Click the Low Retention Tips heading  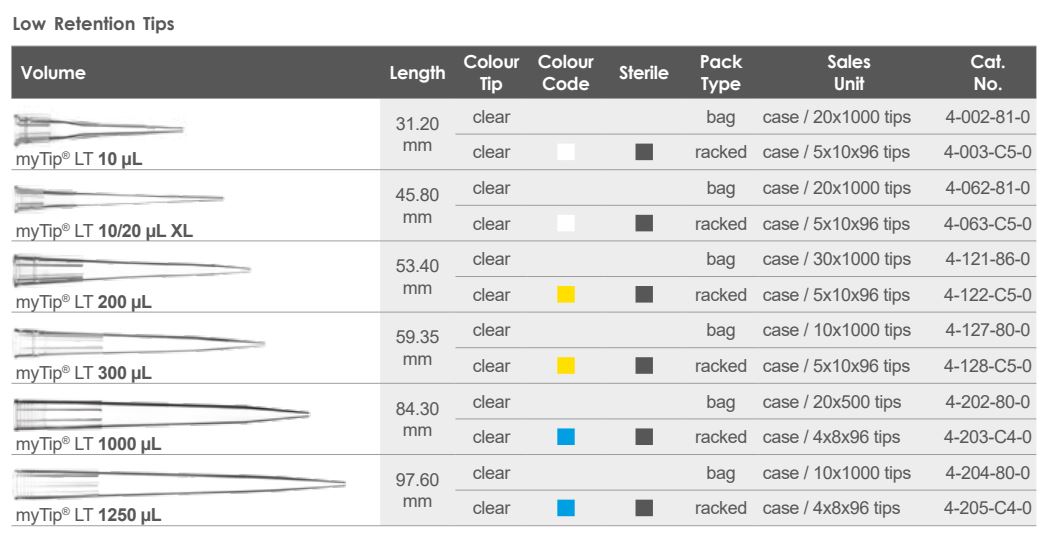pyautogui.click(x=93, y=25)
